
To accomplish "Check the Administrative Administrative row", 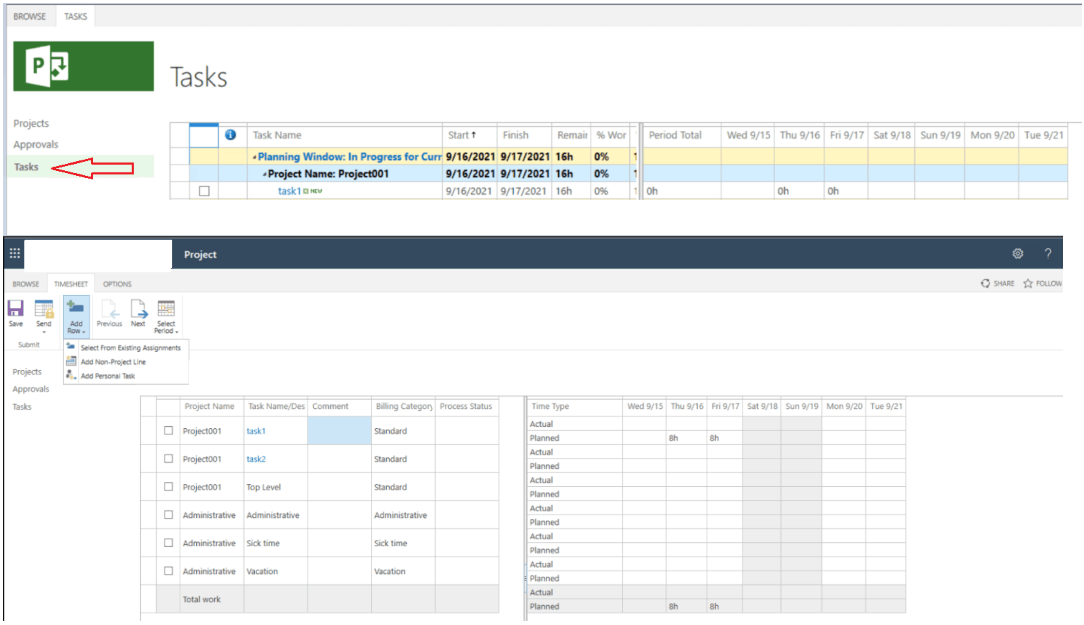I will tap(168, 514).
